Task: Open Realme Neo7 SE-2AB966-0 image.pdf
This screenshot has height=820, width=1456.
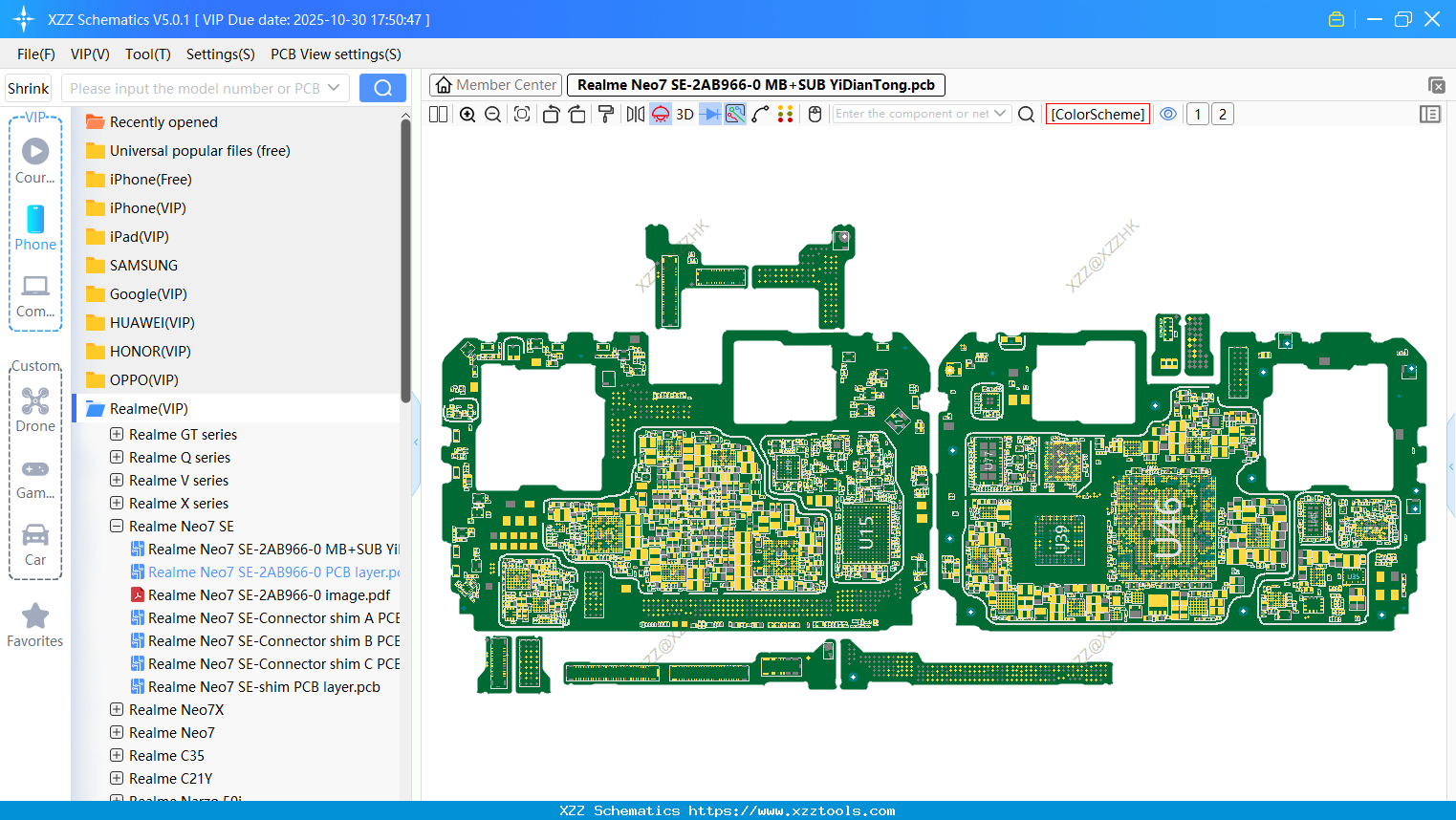Action: (260, 594)
